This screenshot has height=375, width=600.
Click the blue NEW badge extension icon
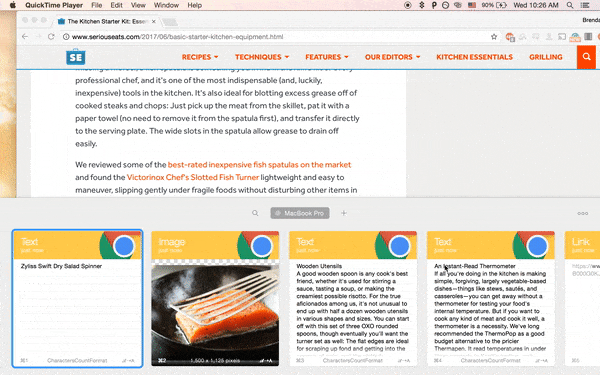coord(575,37)
